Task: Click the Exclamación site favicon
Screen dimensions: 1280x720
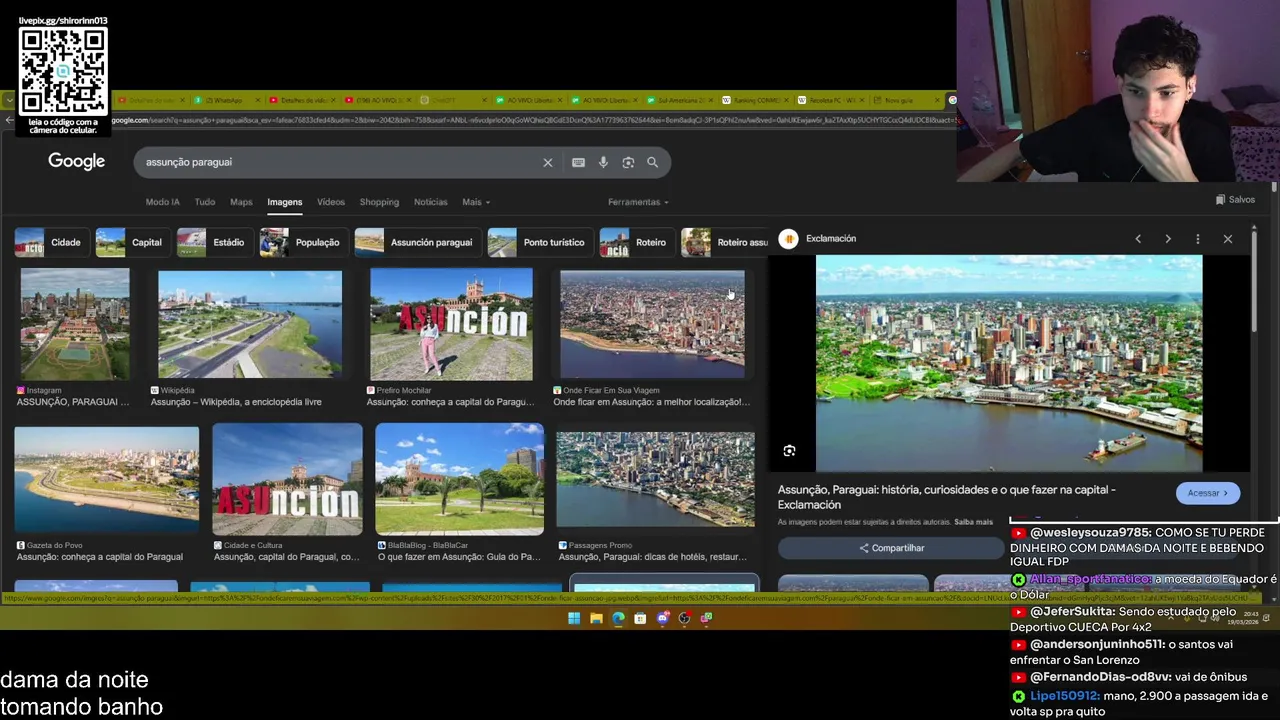Action: click(x=789, y=238)
